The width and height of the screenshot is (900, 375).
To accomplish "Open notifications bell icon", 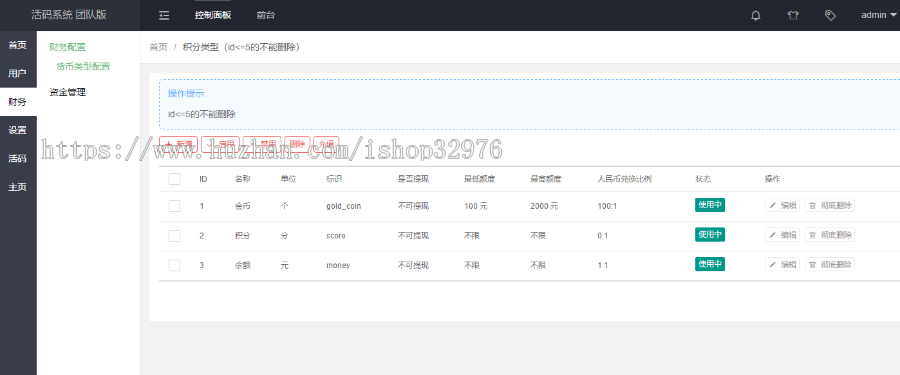I will tap(755, 16).
